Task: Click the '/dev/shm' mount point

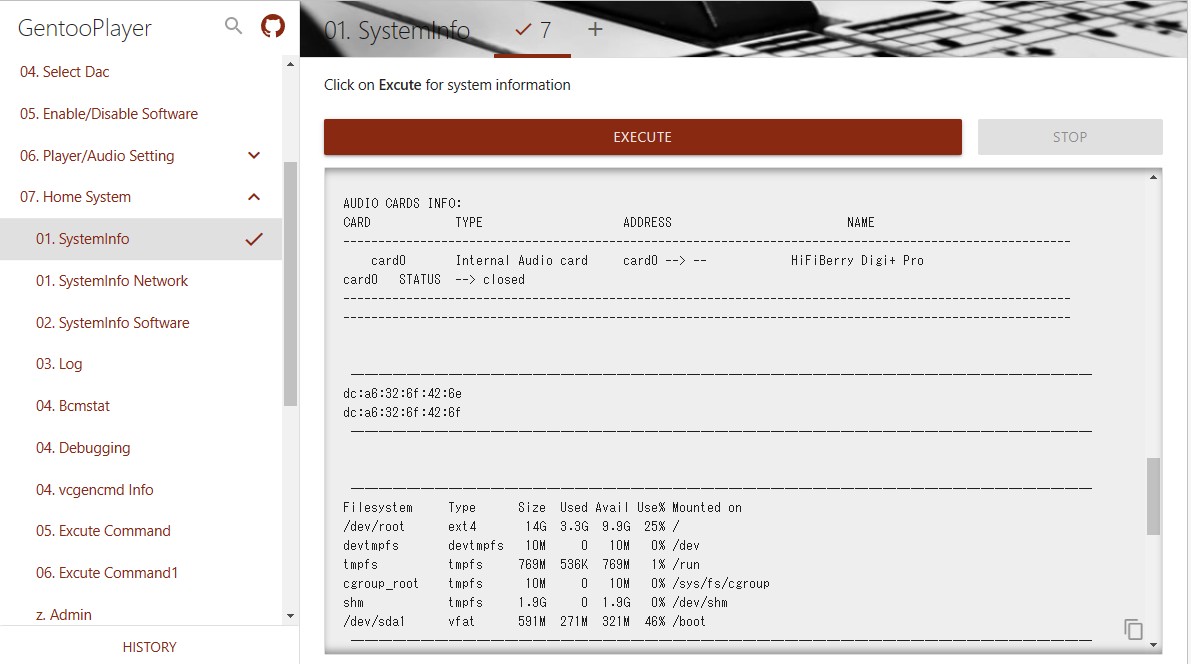Action: (x=700, y=602)
